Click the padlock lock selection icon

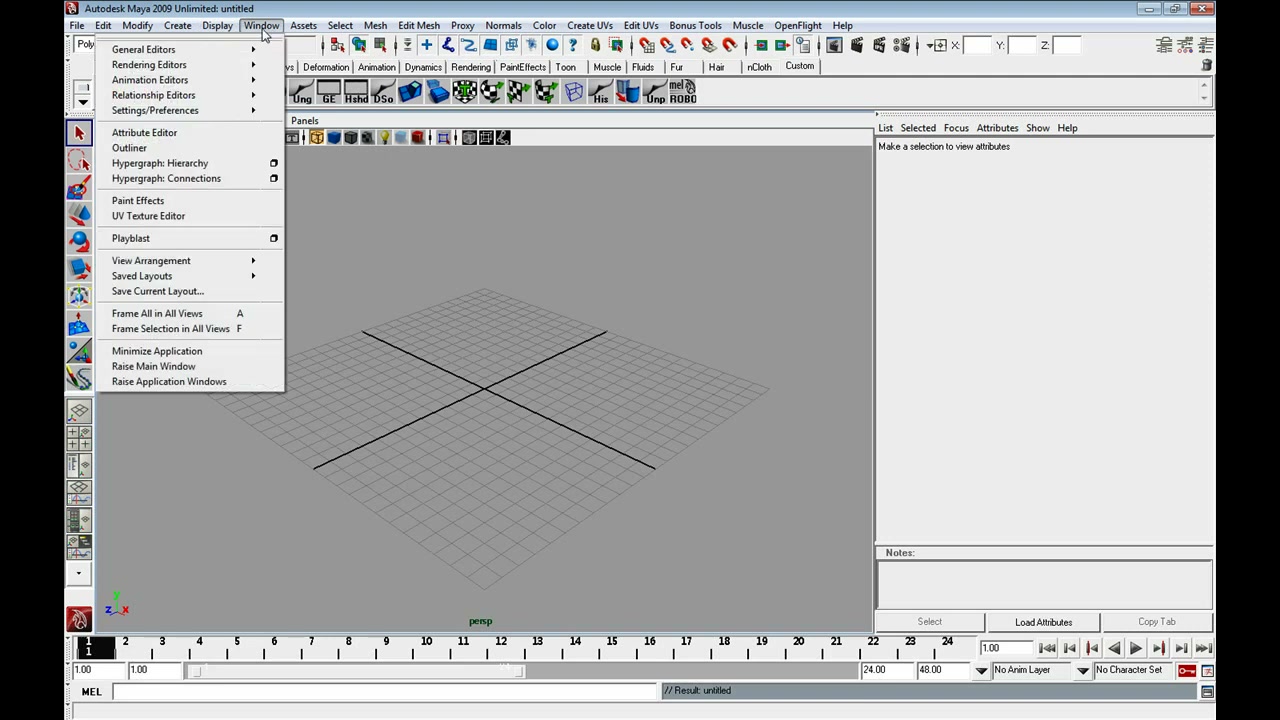click(595, 45)
